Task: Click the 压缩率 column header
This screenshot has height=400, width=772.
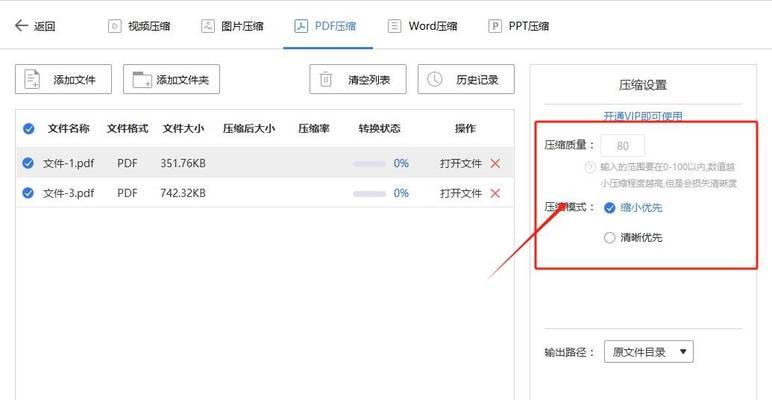Action: click(314, 129)
